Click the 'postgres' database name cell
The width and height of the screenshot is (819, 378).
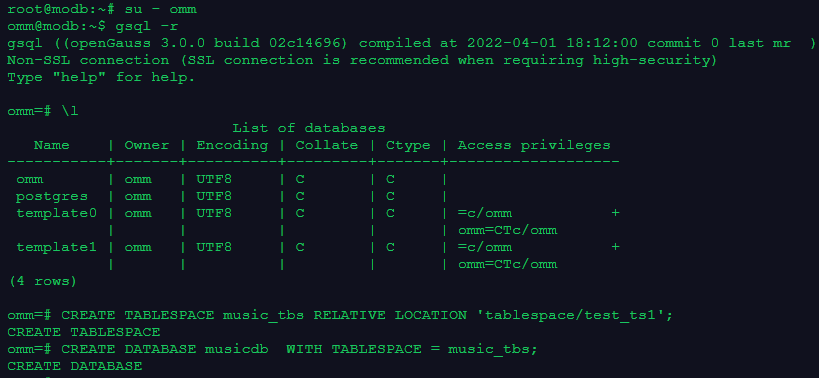pos(52,197)
